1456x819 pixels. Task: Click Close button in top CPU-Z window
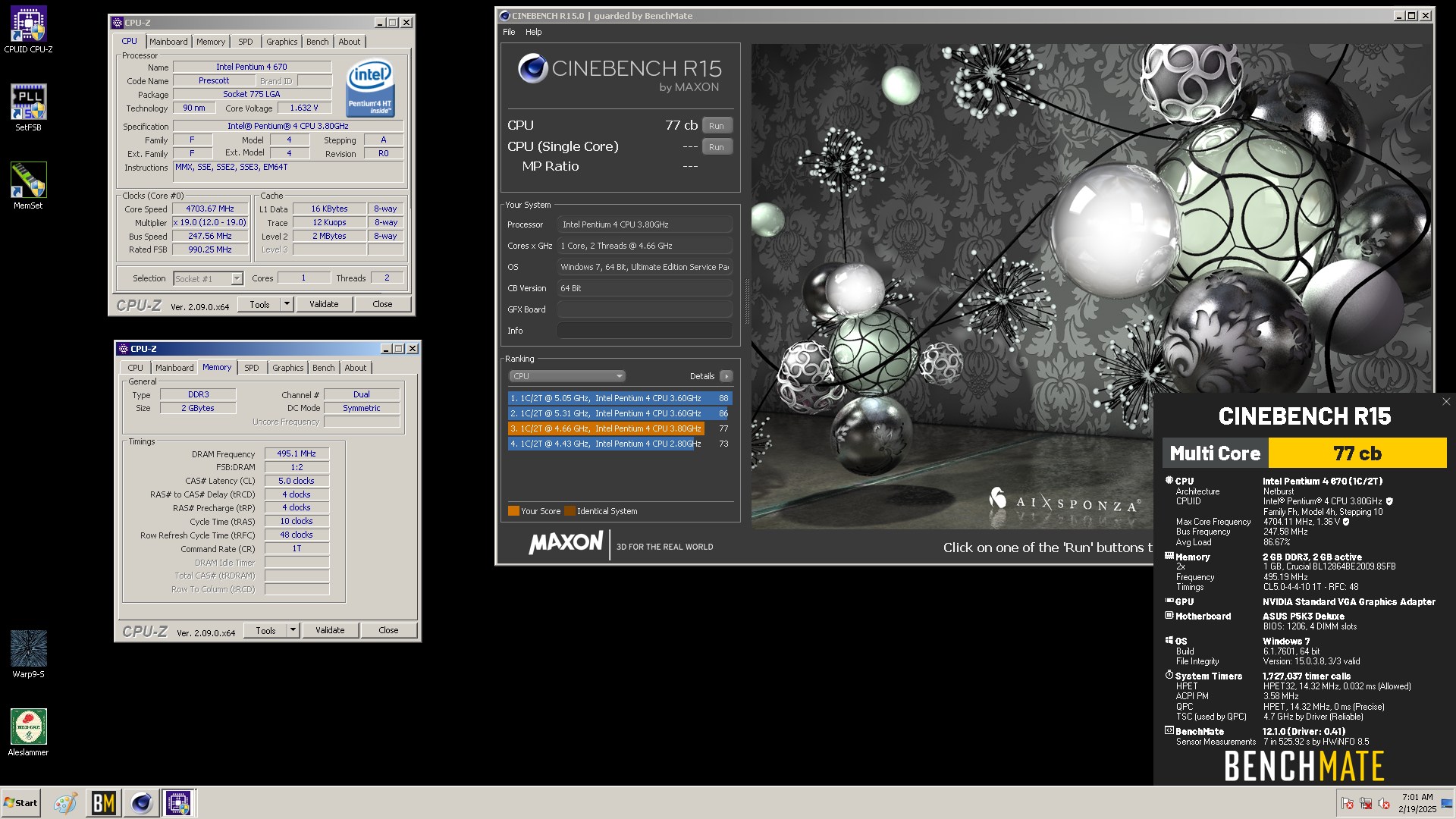click(382, 304)
